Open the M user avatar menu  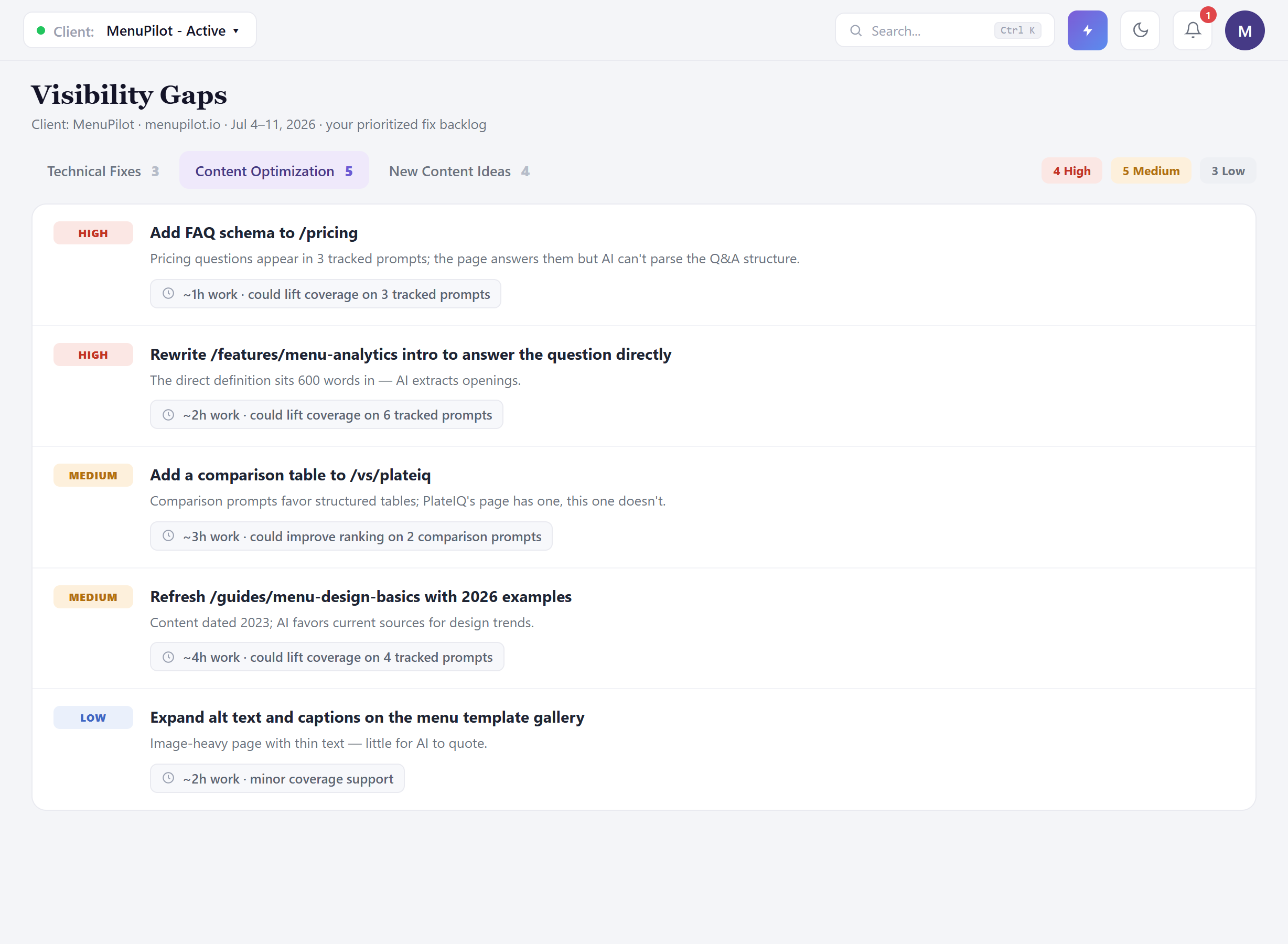[1244, 30]
